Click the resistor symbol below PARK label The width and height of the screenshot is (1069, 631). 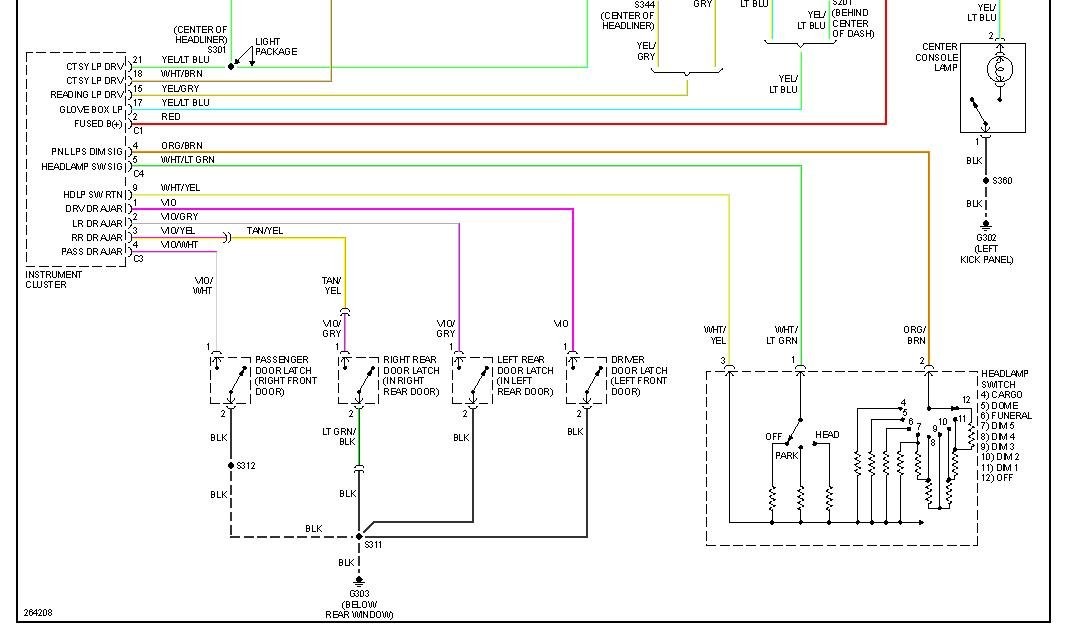click(800, 499)
